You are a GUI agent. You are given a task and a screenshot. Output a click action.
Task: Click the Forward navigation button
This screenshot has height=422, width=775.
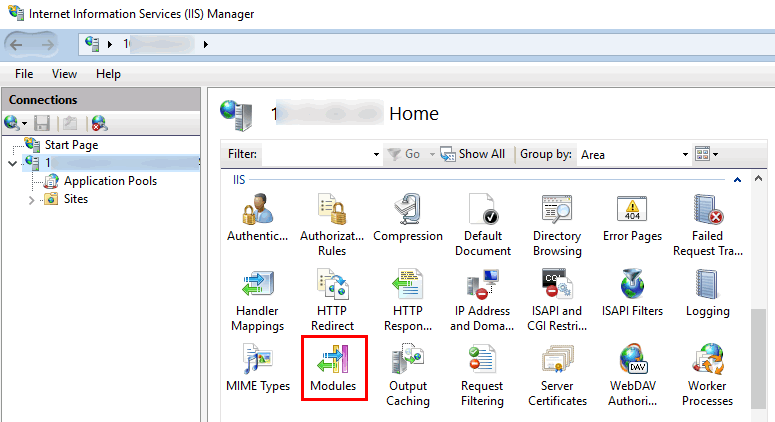pos(47,45)
